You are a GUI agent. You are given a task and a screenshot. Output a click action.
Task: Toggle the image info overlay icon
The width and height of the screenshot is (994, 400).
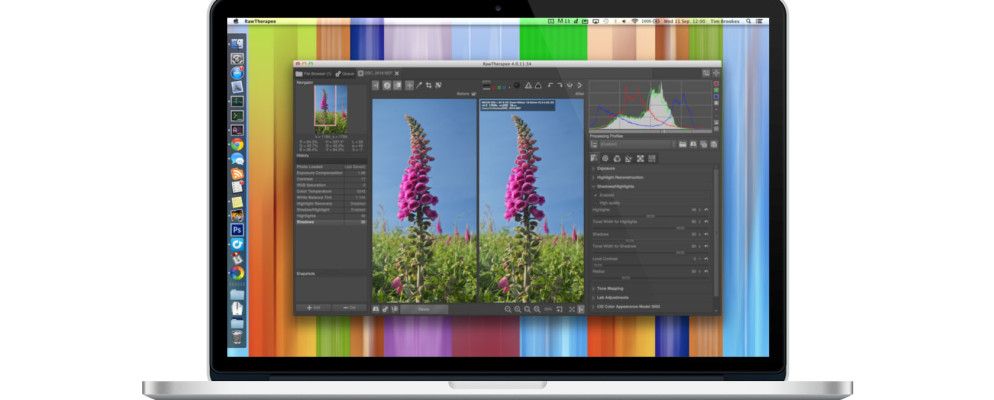point(387,85)
